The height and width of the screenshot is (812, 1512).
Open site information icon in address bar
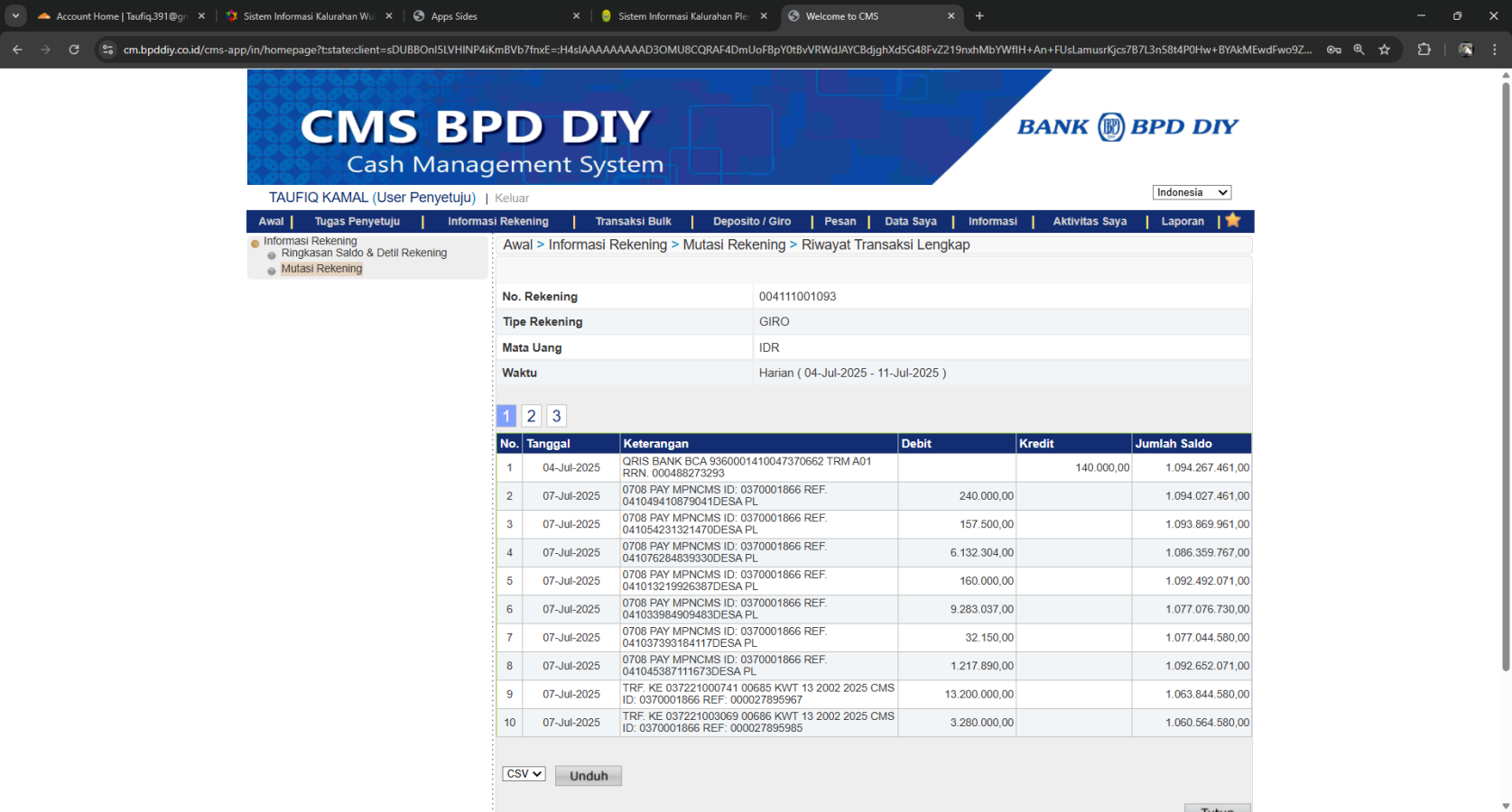click(x=107, y=50)
